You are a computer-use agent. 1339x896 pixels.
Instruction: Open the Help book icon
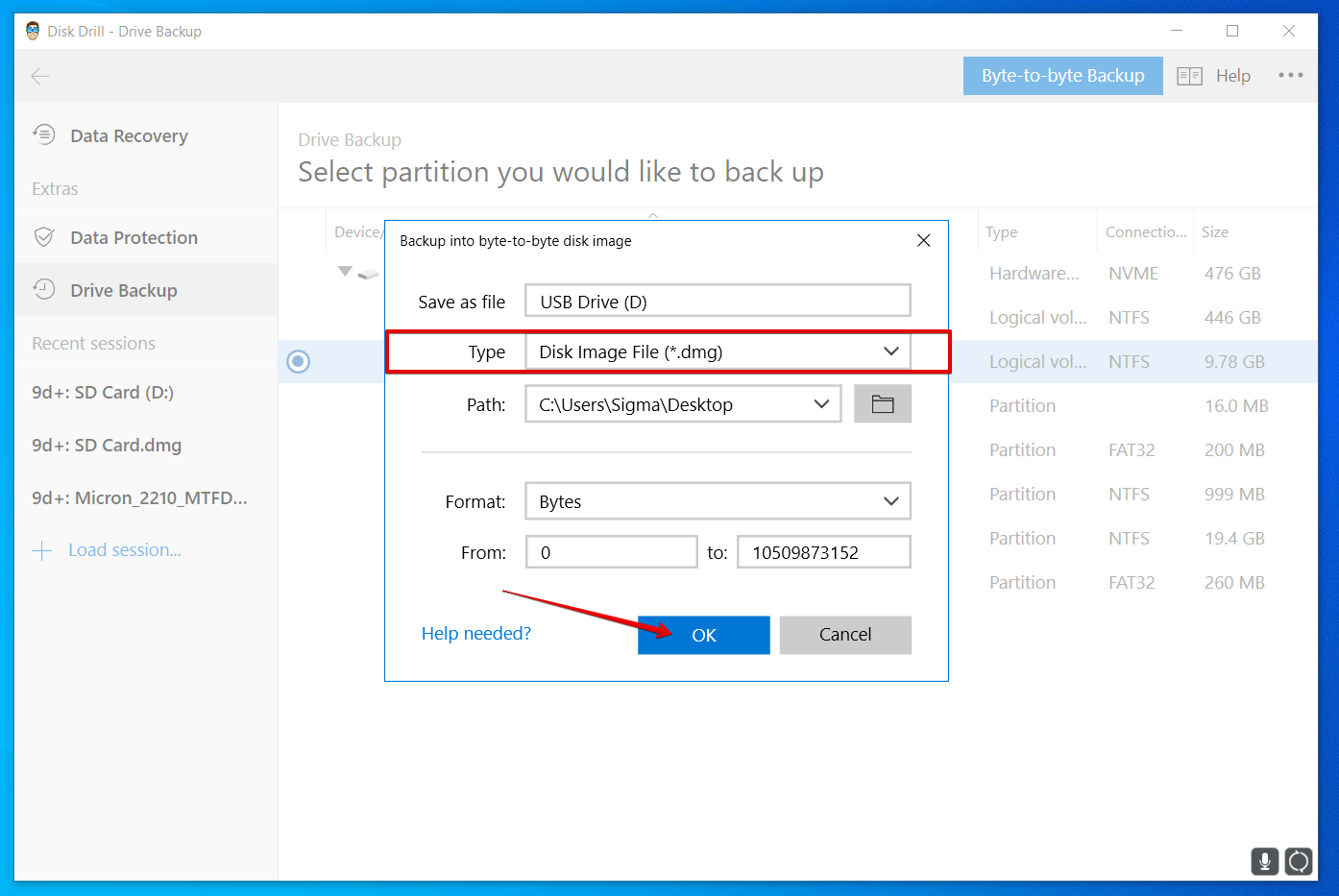pyautogui.click(x=1189, y=76)
